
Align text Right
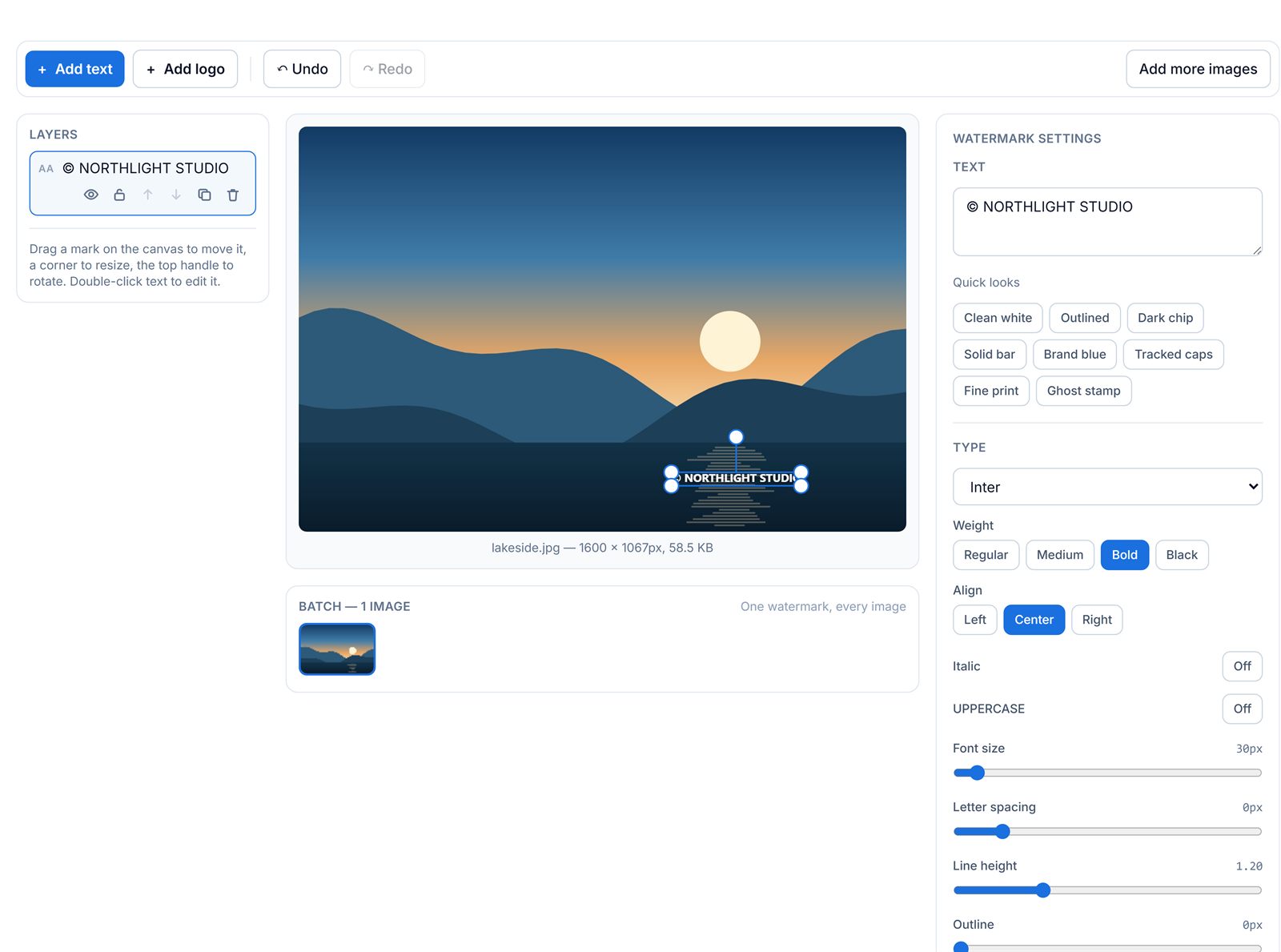coord(1097,620)
